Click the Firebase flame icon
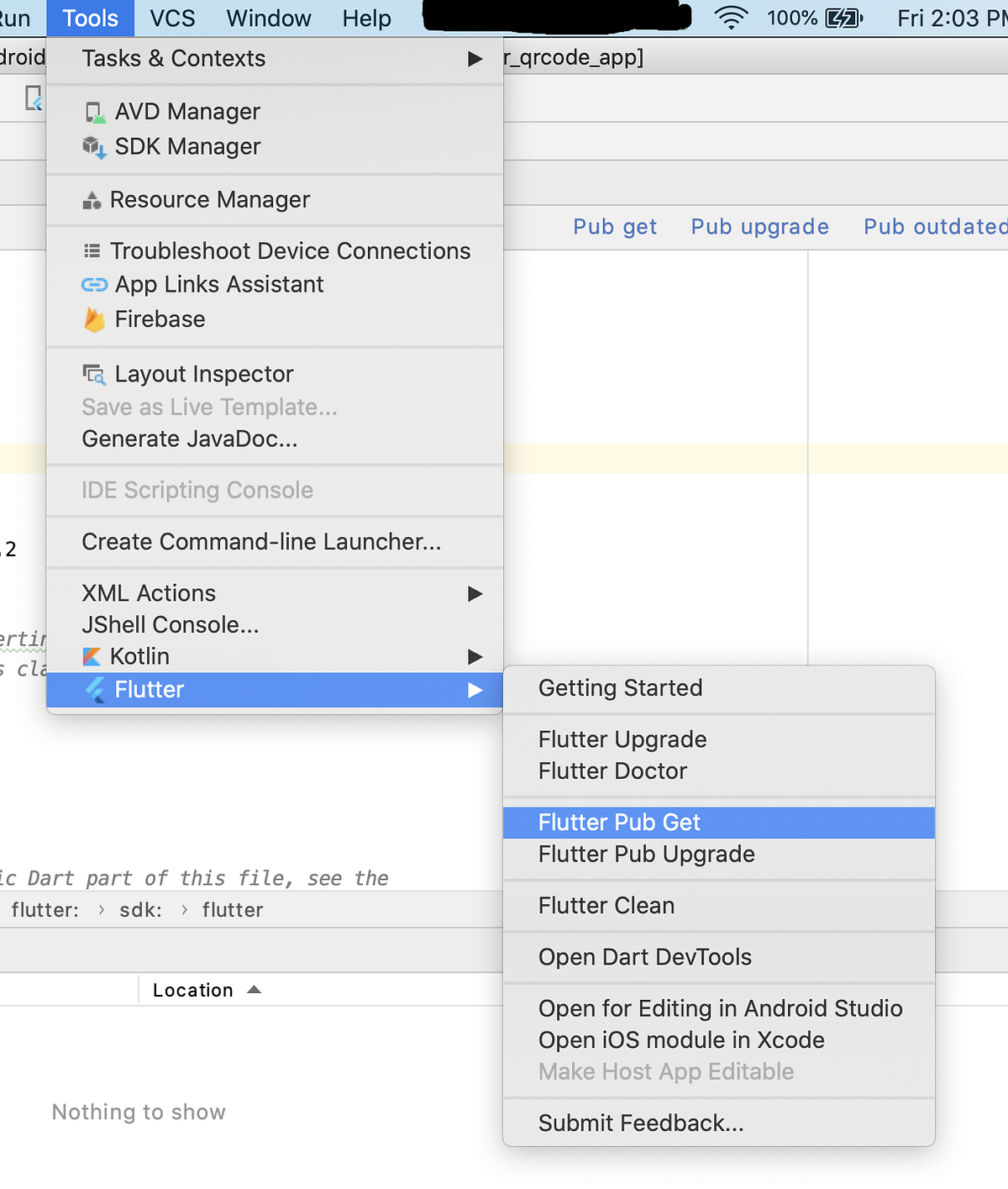This screenshot has height=1189, width=1008. pyautogui.click(x=94, y=319)
